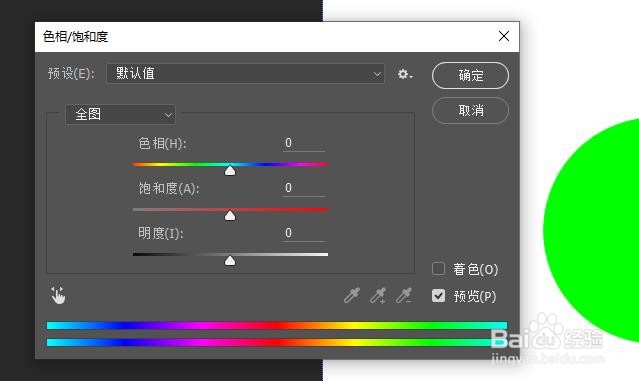Click the 预设(E) label

point(71,74)
